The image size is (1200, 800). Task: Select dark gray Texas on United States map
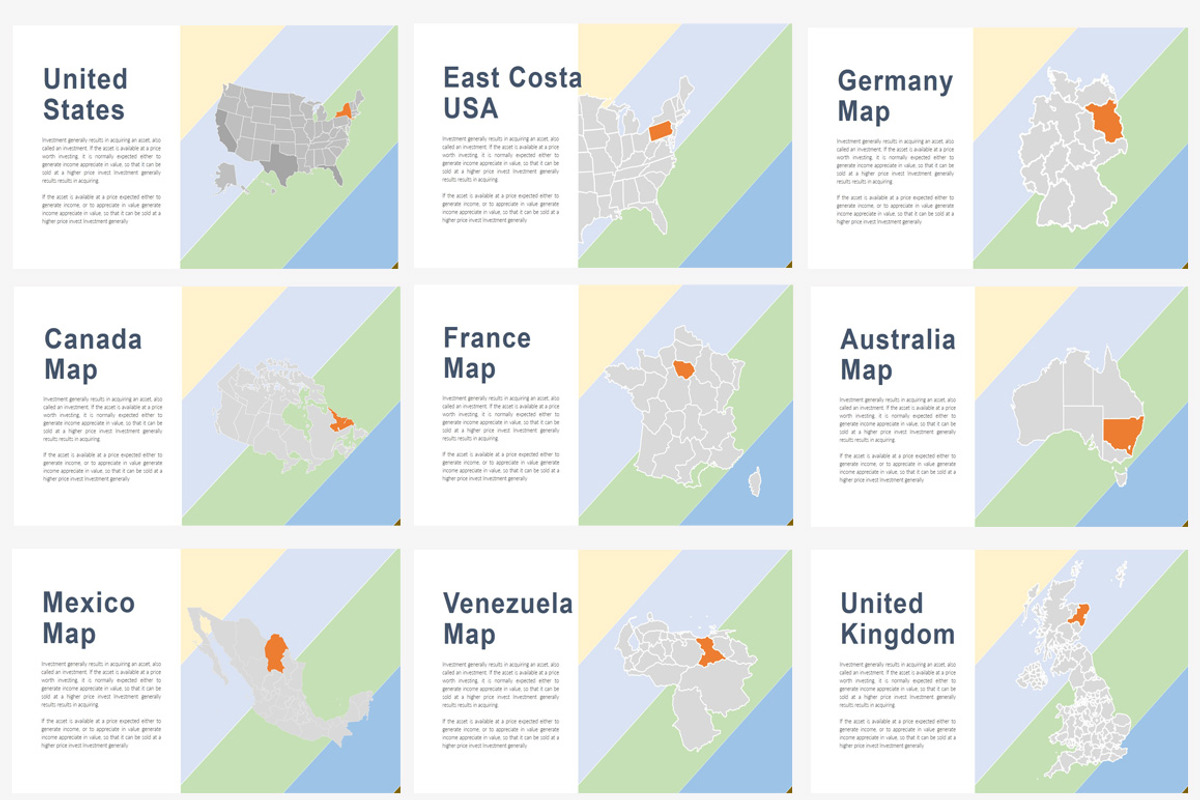tap(283, 164)
